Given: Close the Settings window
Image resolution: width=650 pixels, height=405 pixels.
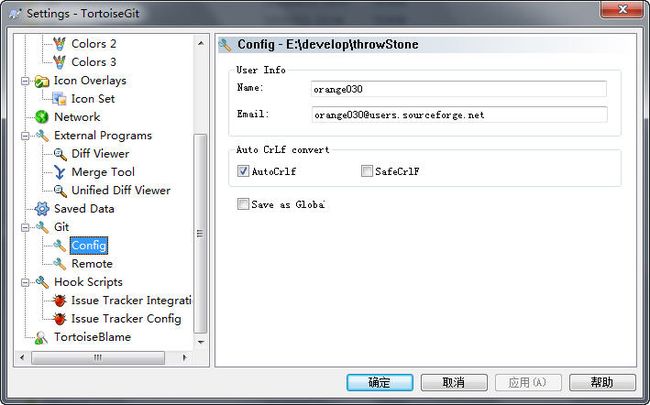Looking at the screenshot, I should [623, 10].
